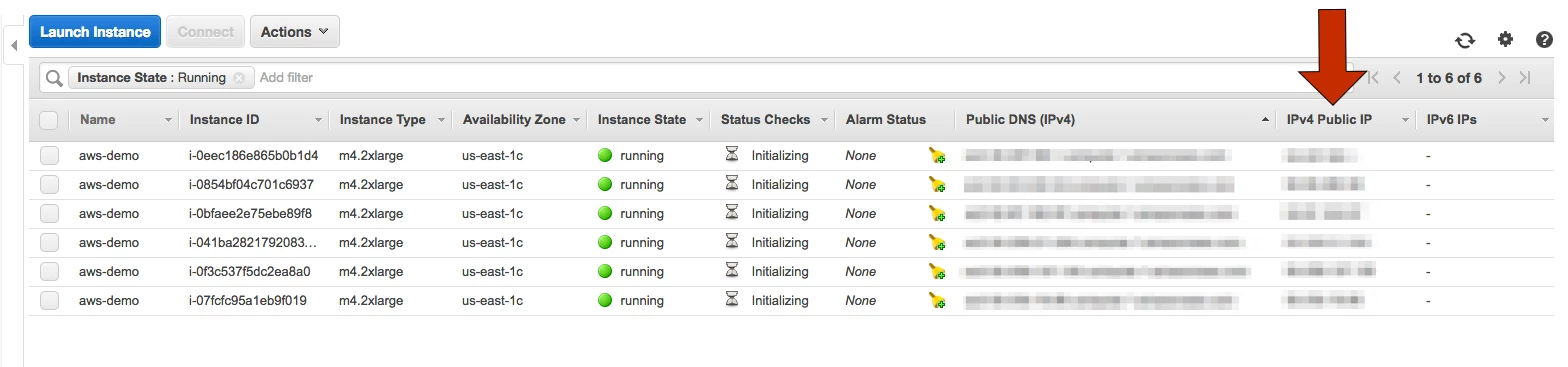The image size is (1568, 367).
Task: Click the Connect button
Action: [x=206, y=32]
